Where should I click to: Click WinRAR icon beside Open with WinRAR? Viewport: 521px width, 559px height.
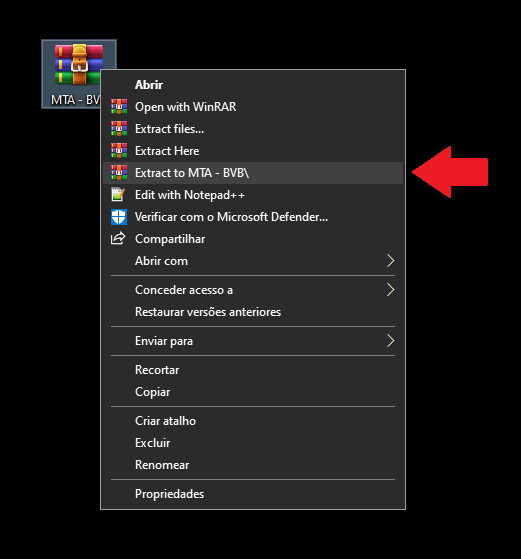coord(119,107)
